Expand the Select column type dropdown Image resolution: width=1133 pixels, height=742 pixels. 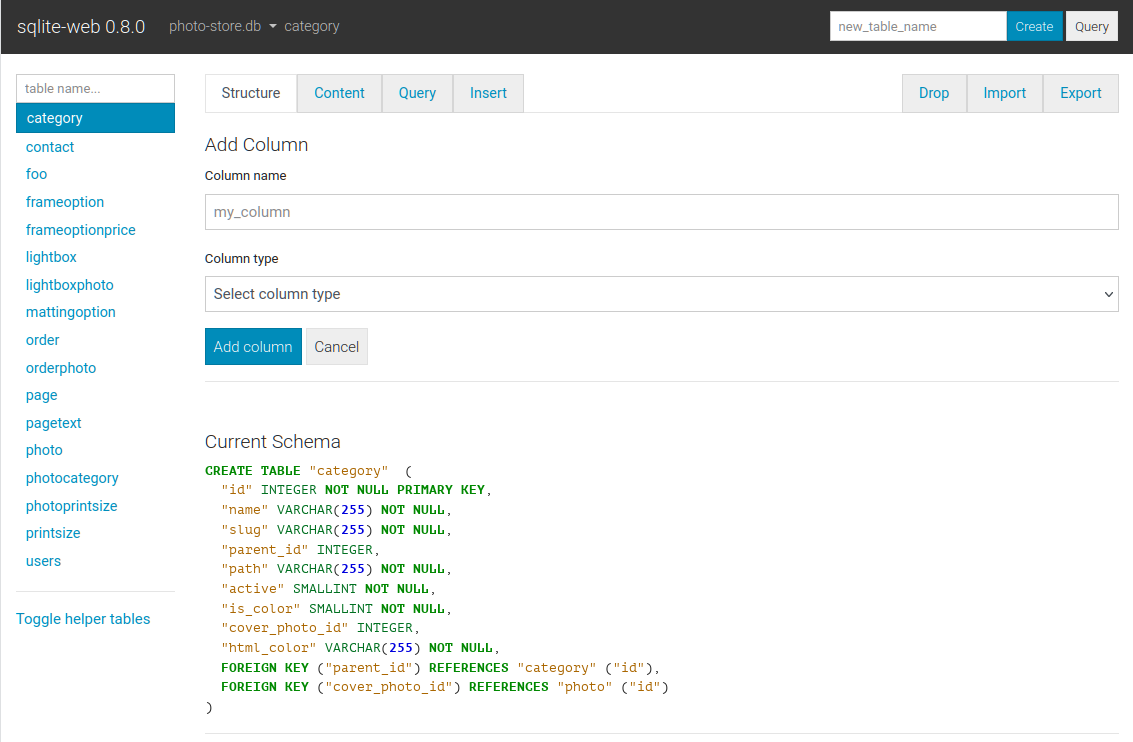661,294
